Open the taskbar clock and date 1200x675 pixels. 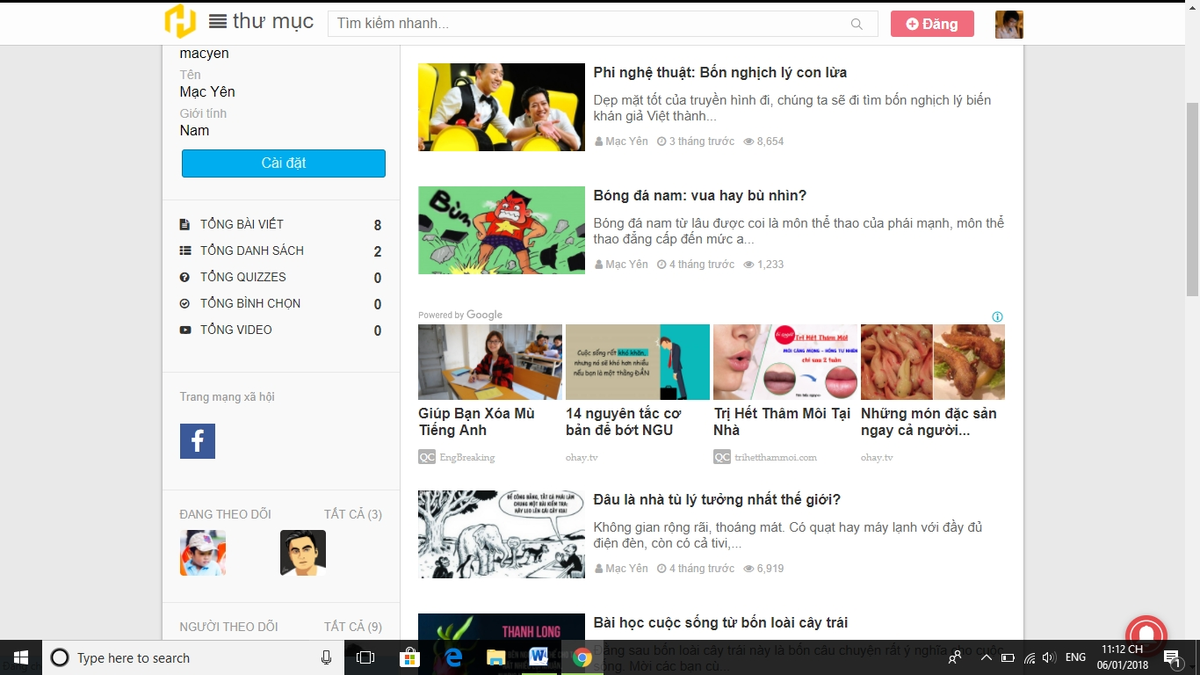pos(1120,657)
